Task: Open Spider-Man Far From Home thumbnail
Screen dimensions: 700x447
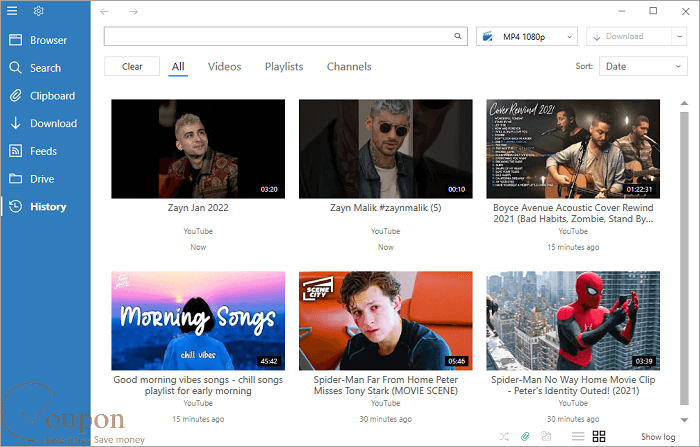Action: point(386,321)
